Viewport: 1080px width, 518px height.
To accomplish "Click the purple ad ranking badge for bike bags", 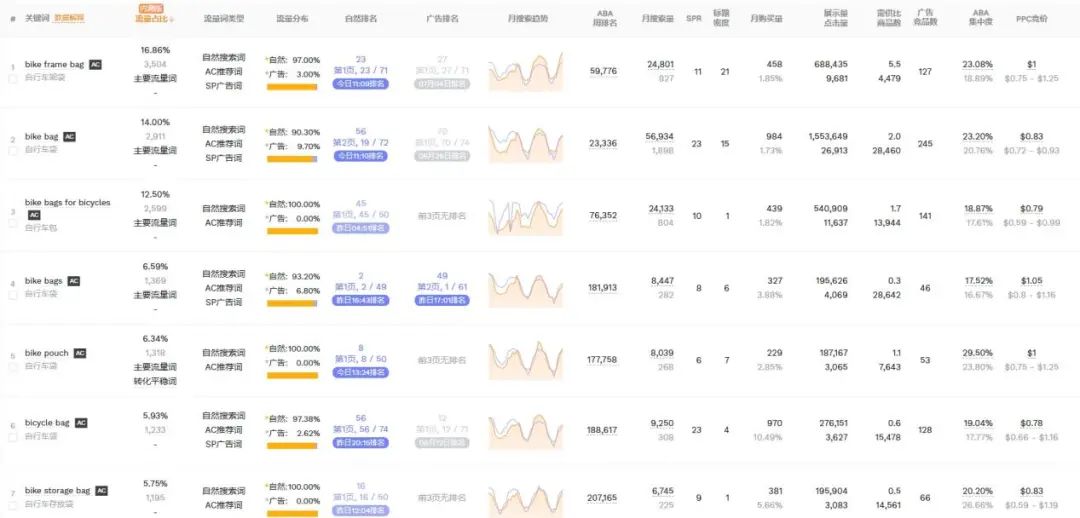I will coord(442,300).
